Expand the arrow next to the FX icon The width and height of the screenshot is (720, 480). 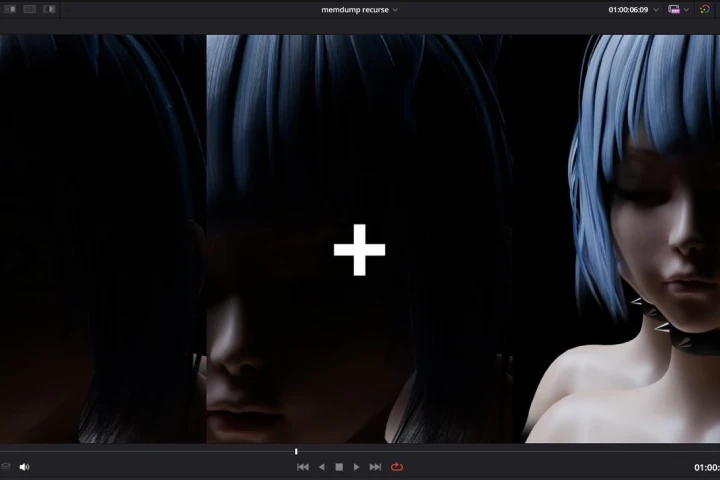pos(686,10)
